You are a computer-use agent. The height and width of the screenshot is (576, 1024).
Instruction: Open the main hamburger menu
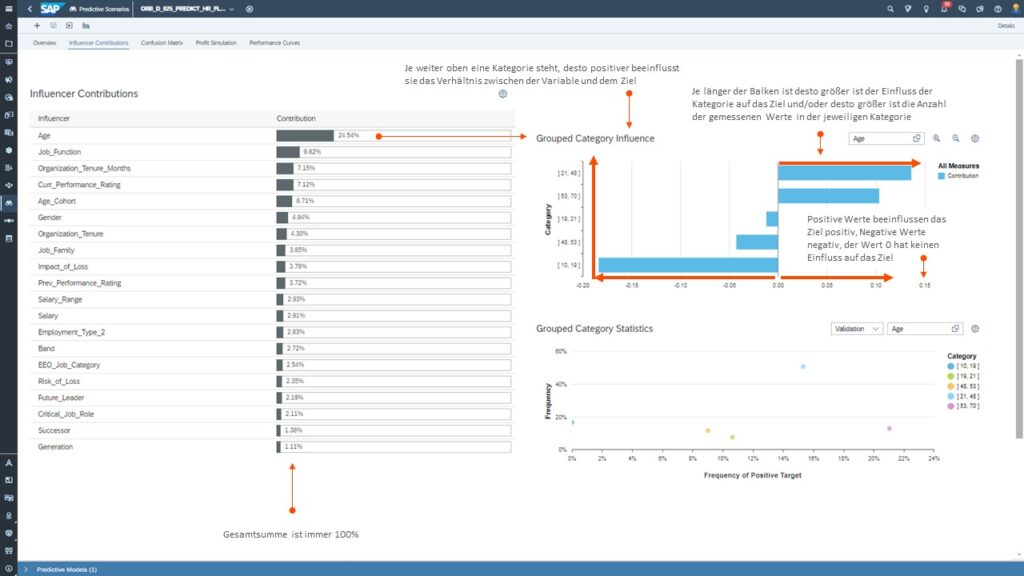(x=9, y=9)
